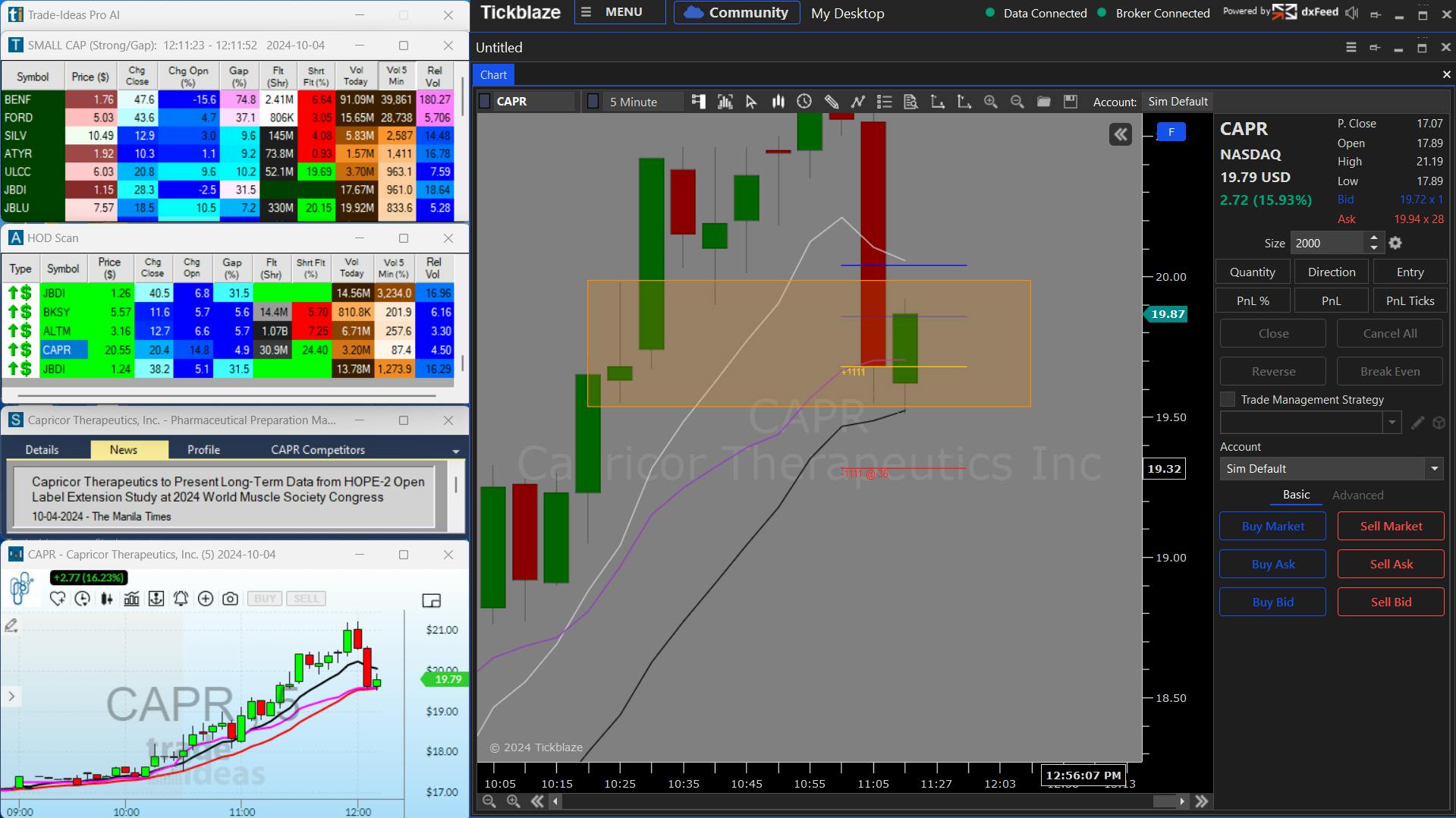Open the 5 Minute timeframe selector
The height and width of the screenshot is (818, 1456).
[x=642, y=102]
